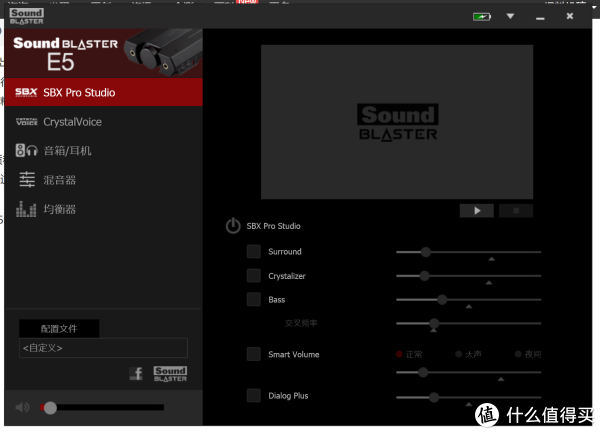Select the 正常 Smart Volume radio option

tap(400, 354)
